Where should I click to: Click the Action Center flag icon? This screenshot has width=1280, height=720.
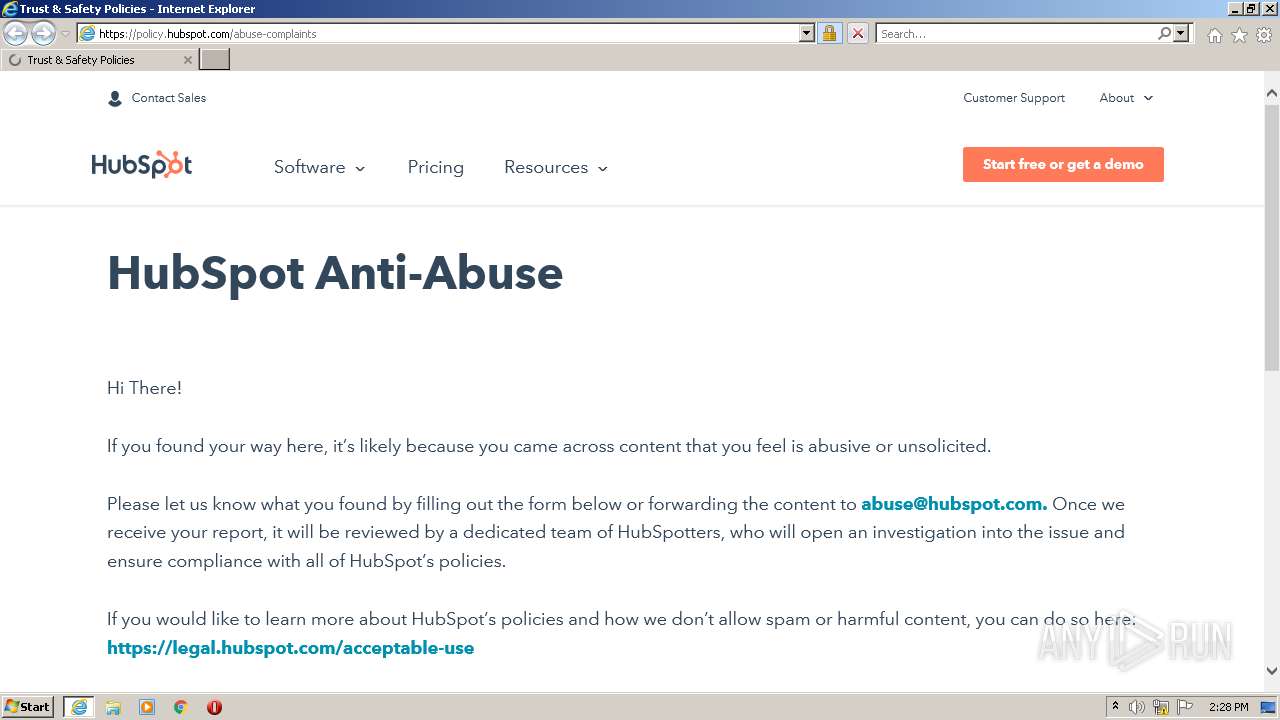tap(1185, 707)
